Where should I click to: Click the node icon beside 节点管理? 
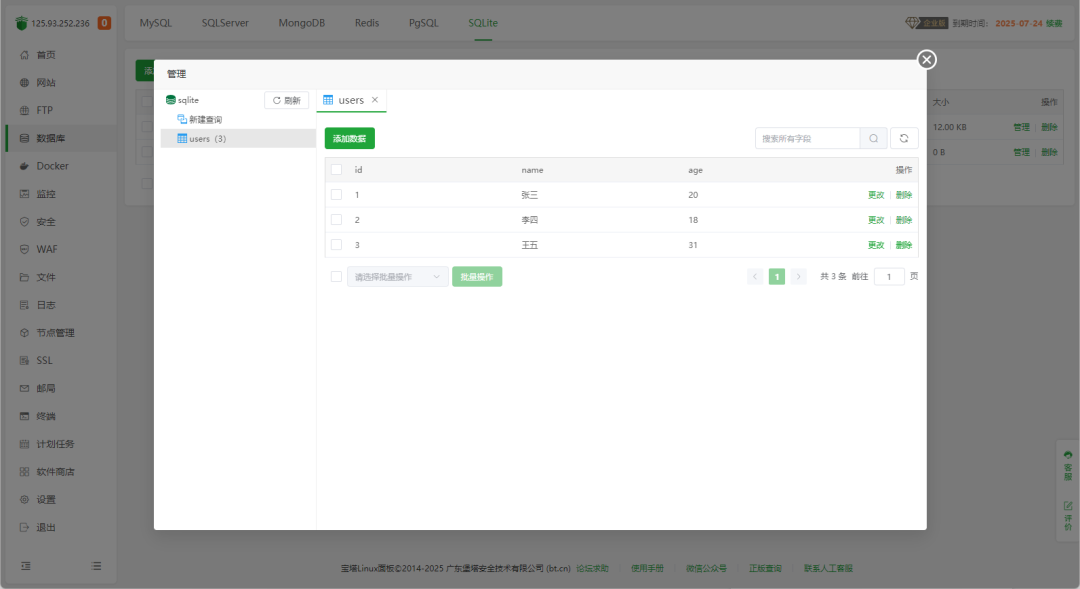24,333
